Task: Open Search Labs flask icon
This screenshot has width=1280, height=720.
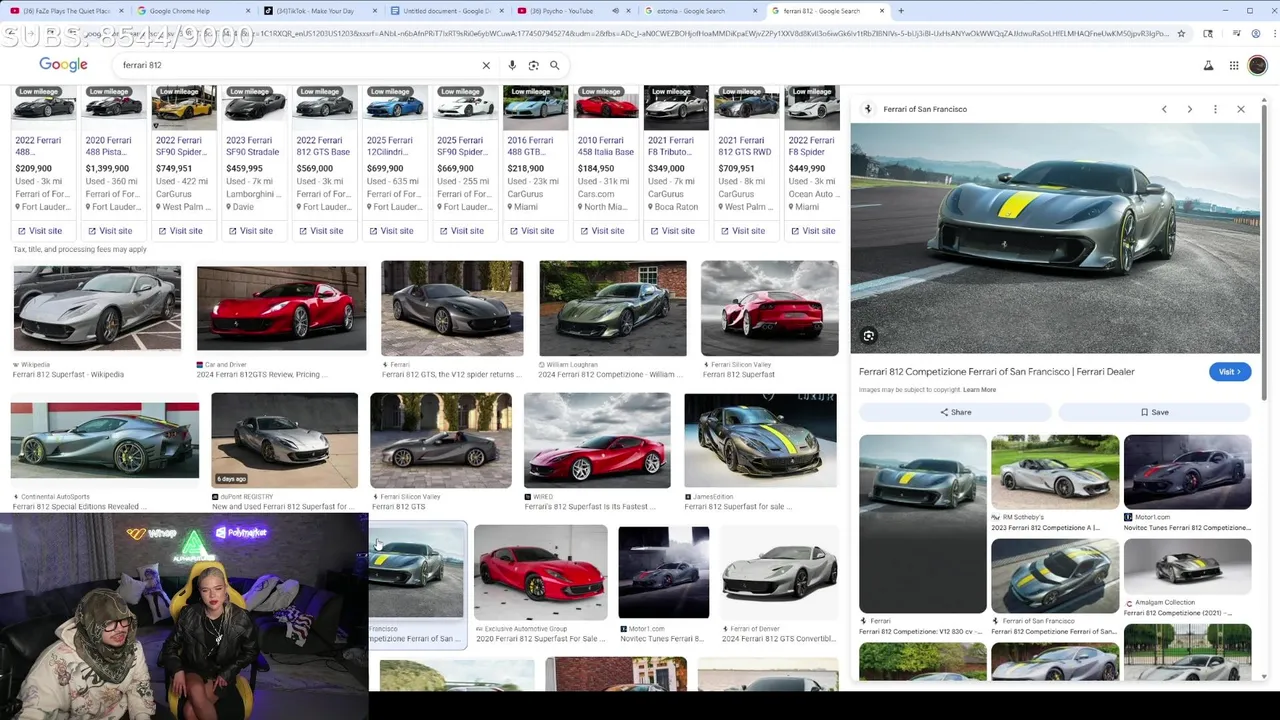Action: click(x=1208, y=66)
